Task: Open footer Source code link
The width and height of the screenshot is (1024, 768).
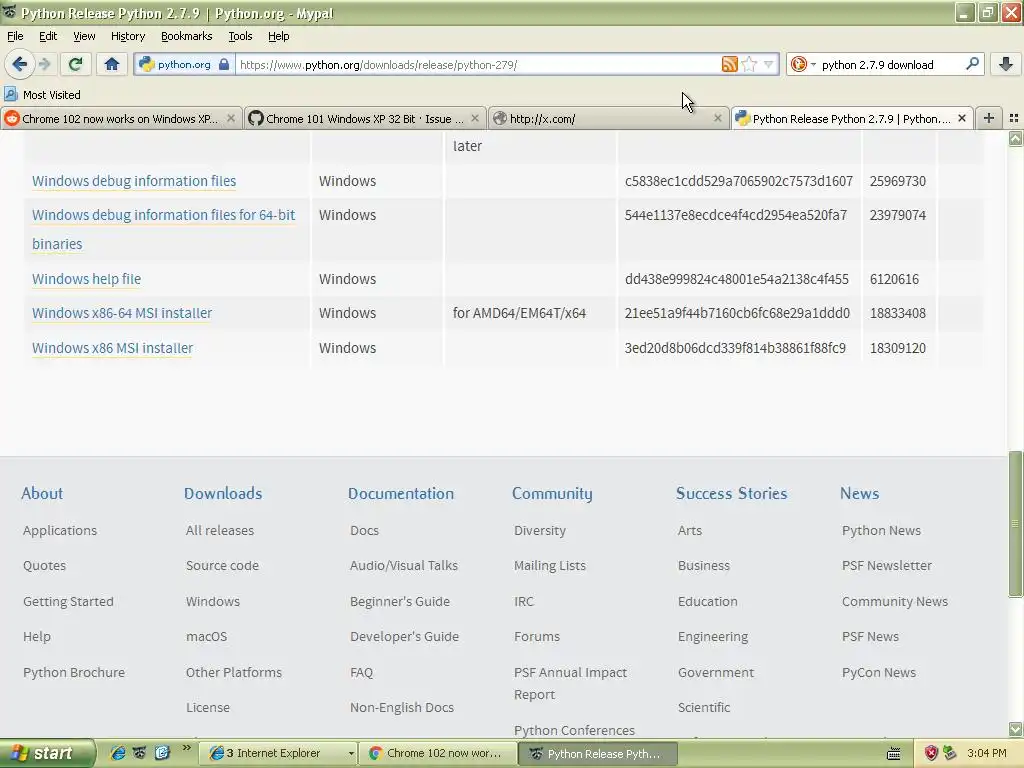Action: [222, 566]
